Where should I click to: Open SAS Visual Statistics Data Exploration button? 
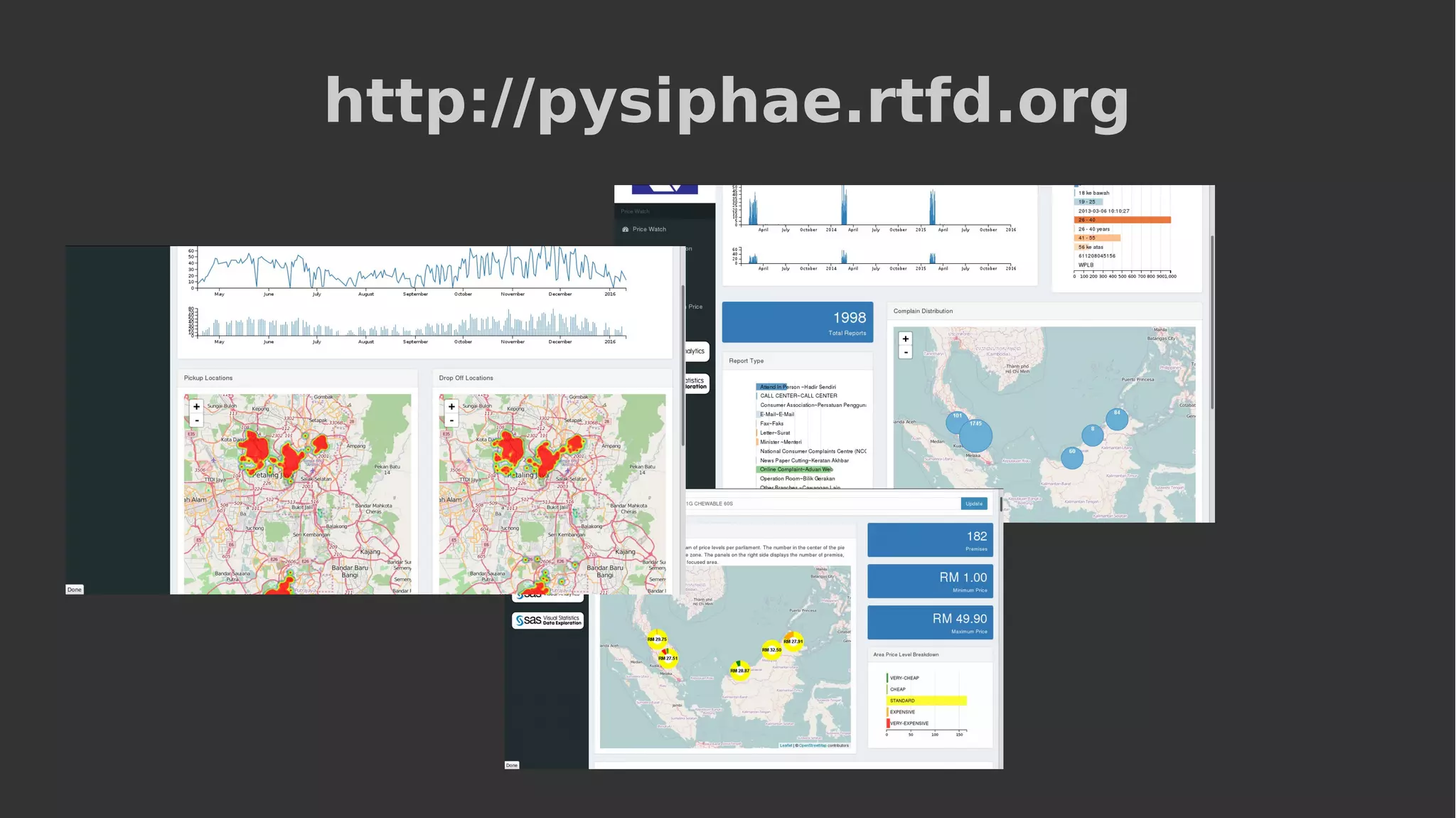(x=547, y=620)
